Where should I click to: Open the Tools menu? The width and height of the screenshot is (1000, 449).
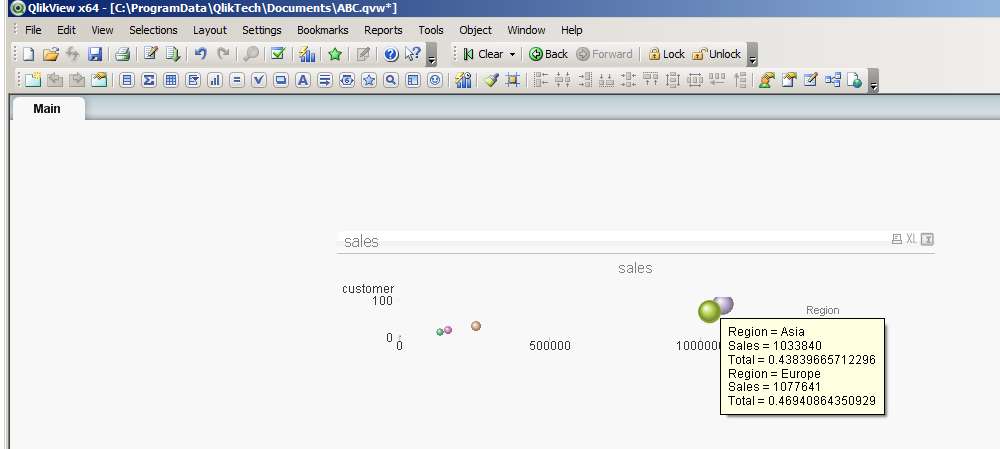431,30
